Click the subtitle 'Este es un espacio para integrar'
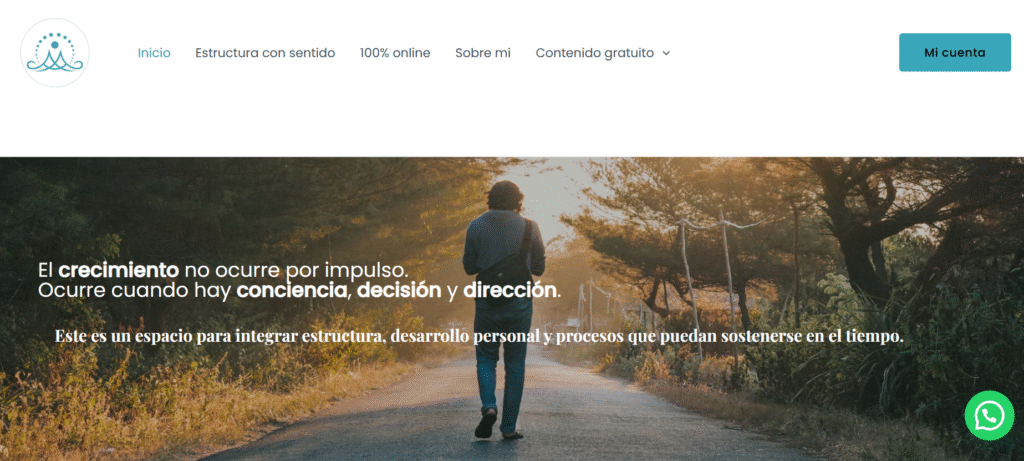 pos(479,336)
